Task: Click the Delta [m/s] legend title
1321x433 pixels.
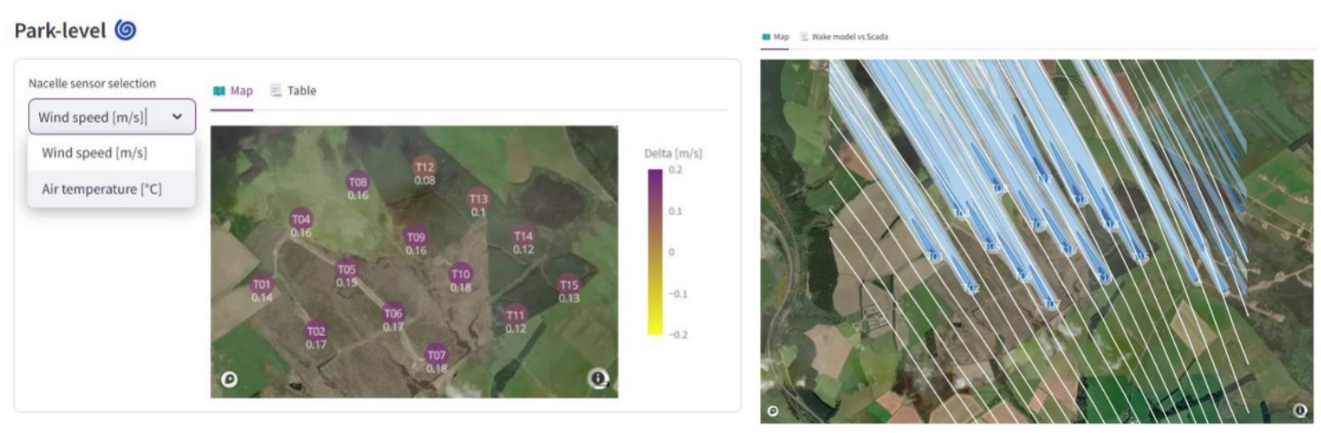Action: coord(673,154)
